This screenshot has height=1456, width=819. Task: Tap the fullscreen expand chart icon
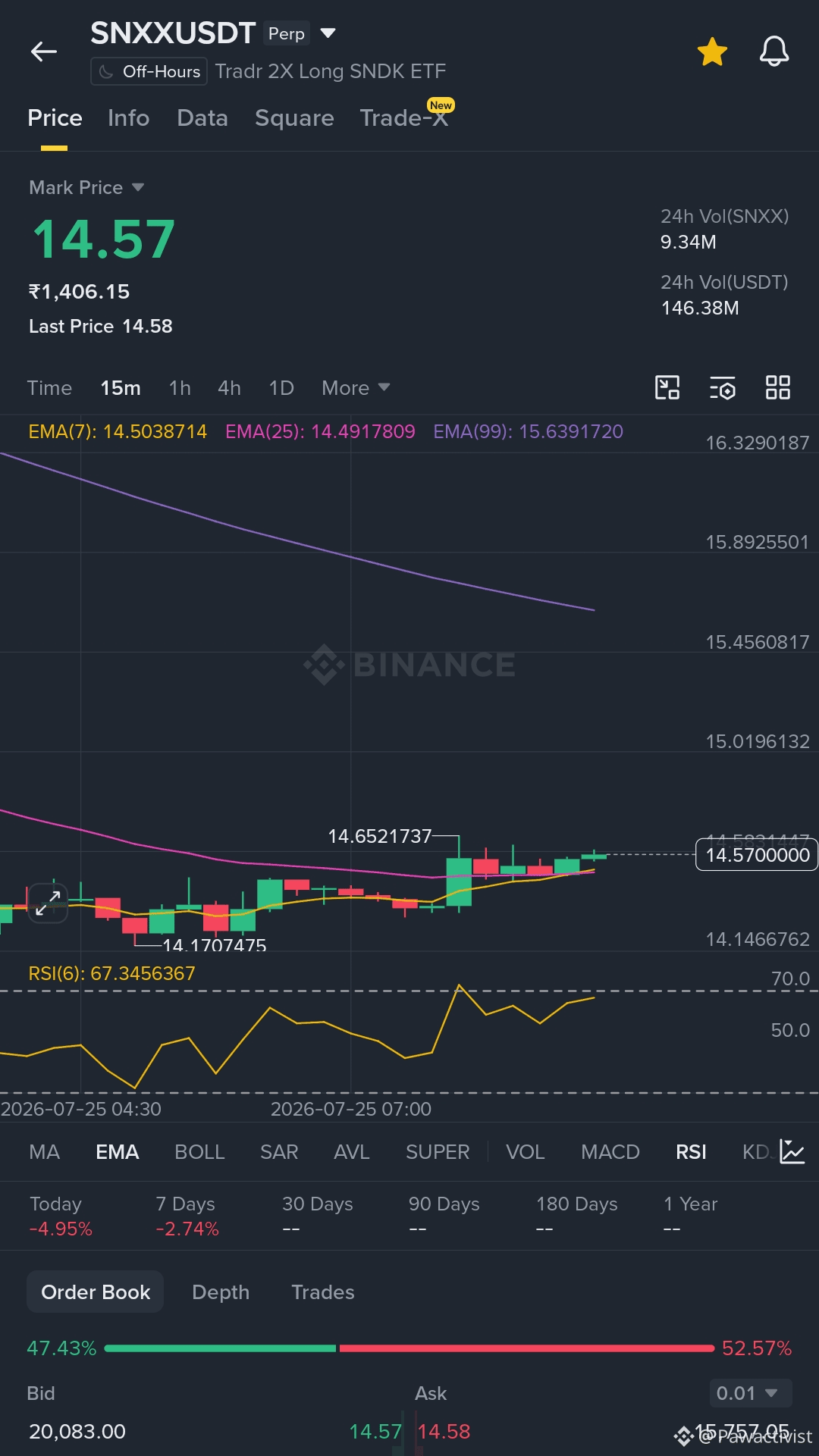coord(48,903)
